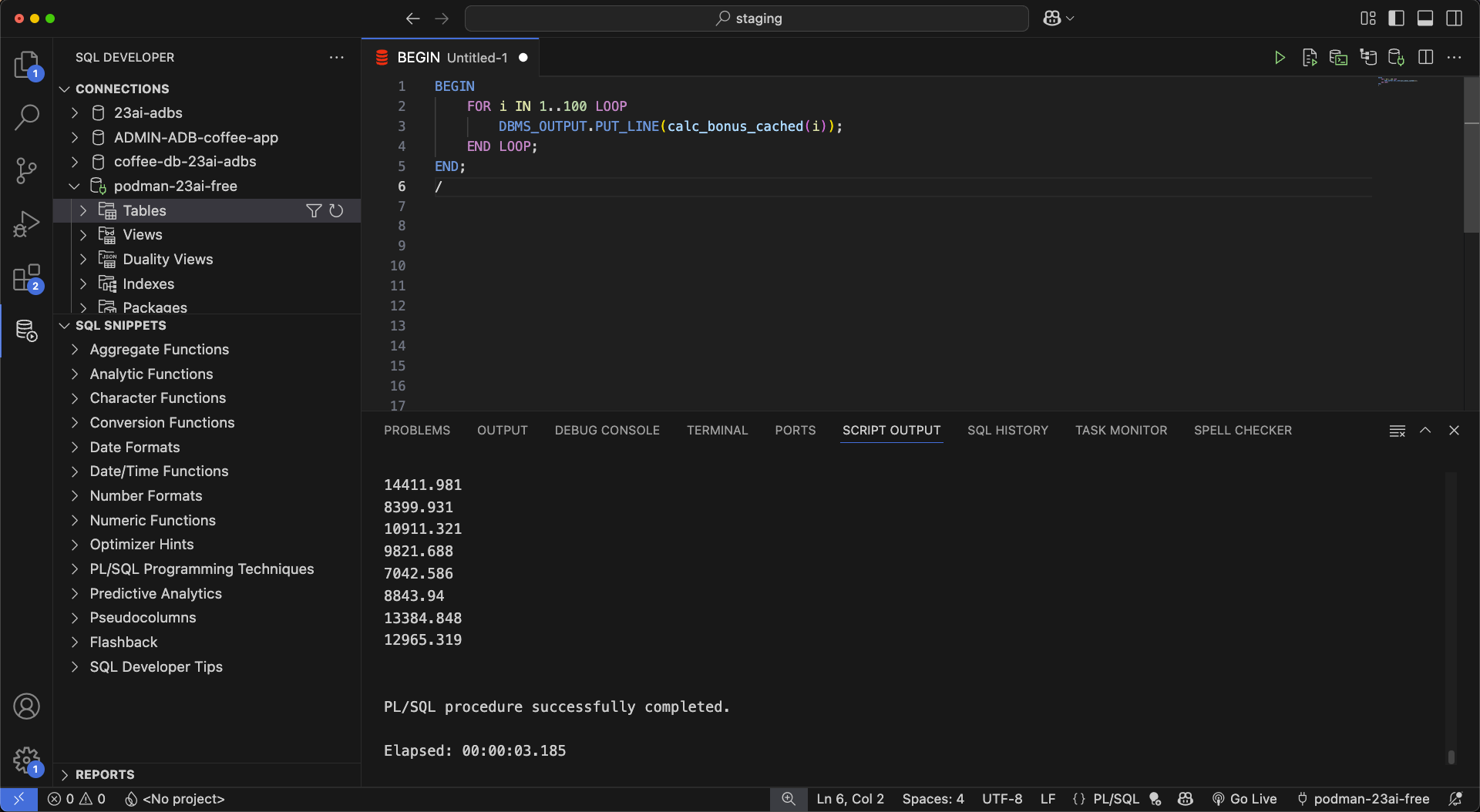Open the Extensions view
1480x812 pixels.
tap(26, 277)
